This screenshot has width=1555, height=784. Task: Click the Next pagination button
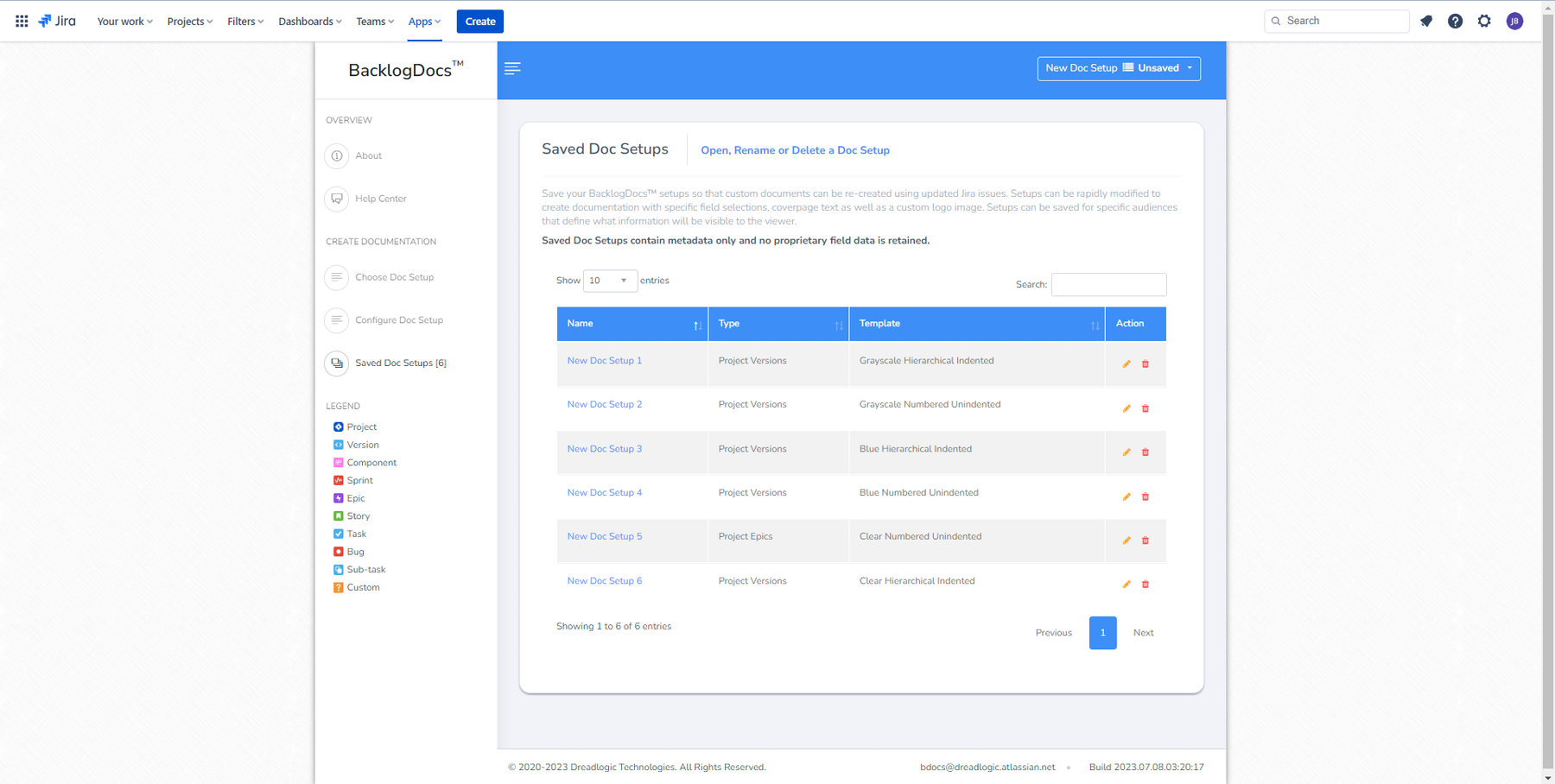tap(1143, 633)
